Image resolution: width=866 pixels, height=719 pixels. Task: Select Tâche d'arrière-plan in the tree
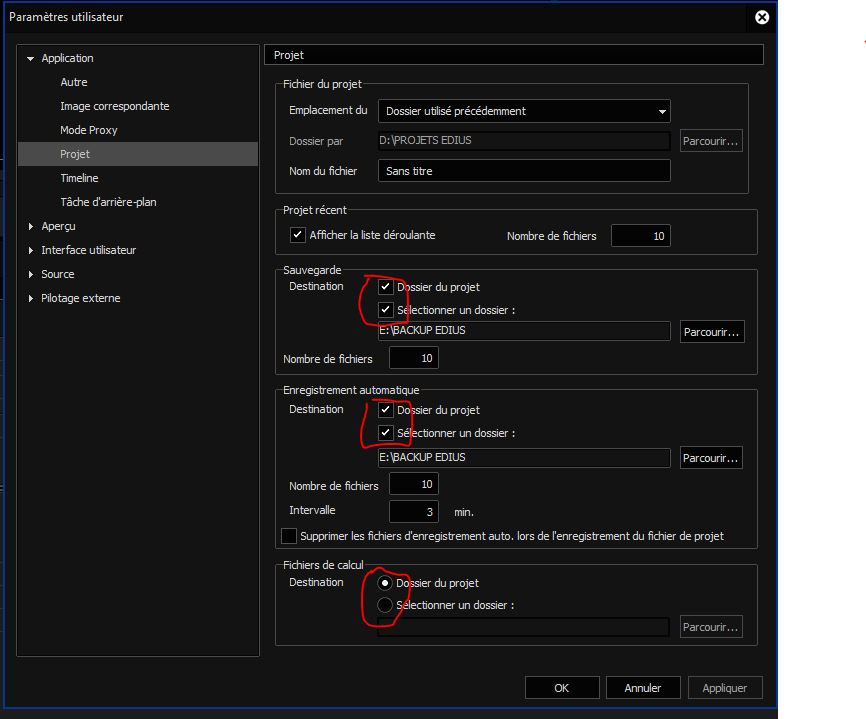tap(108, 202)
